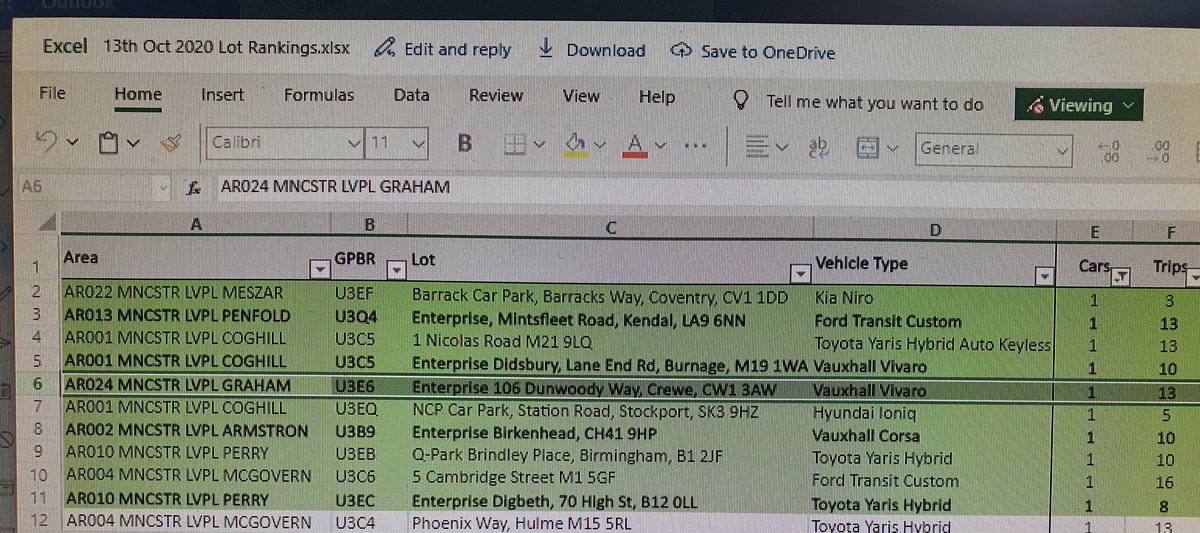The height and width of the screenshot is (533, 1200).
Task: Click the Merge cells icon
Action: coord(867,148)
